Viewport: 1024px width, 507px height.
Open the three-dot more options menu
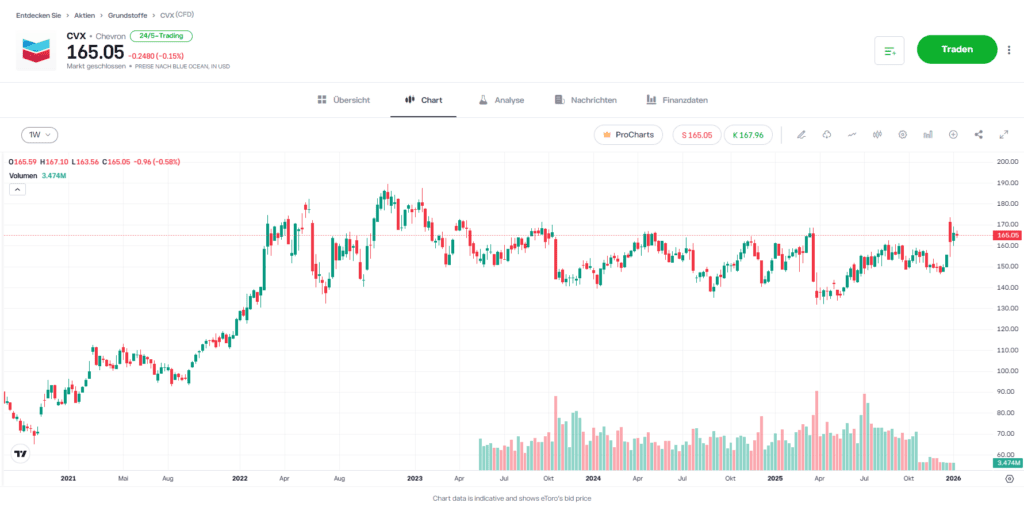(x=1009, y=50)
